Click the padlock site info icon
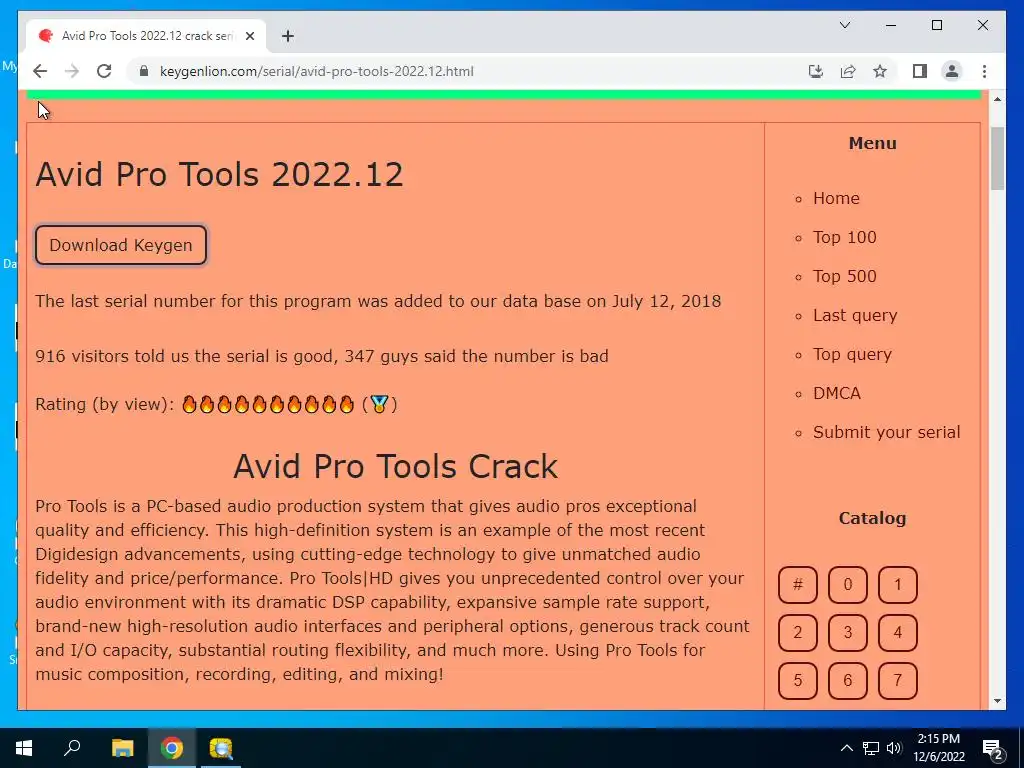The width and height of the screenshot is (1024, 768). (x=144, y=71)
